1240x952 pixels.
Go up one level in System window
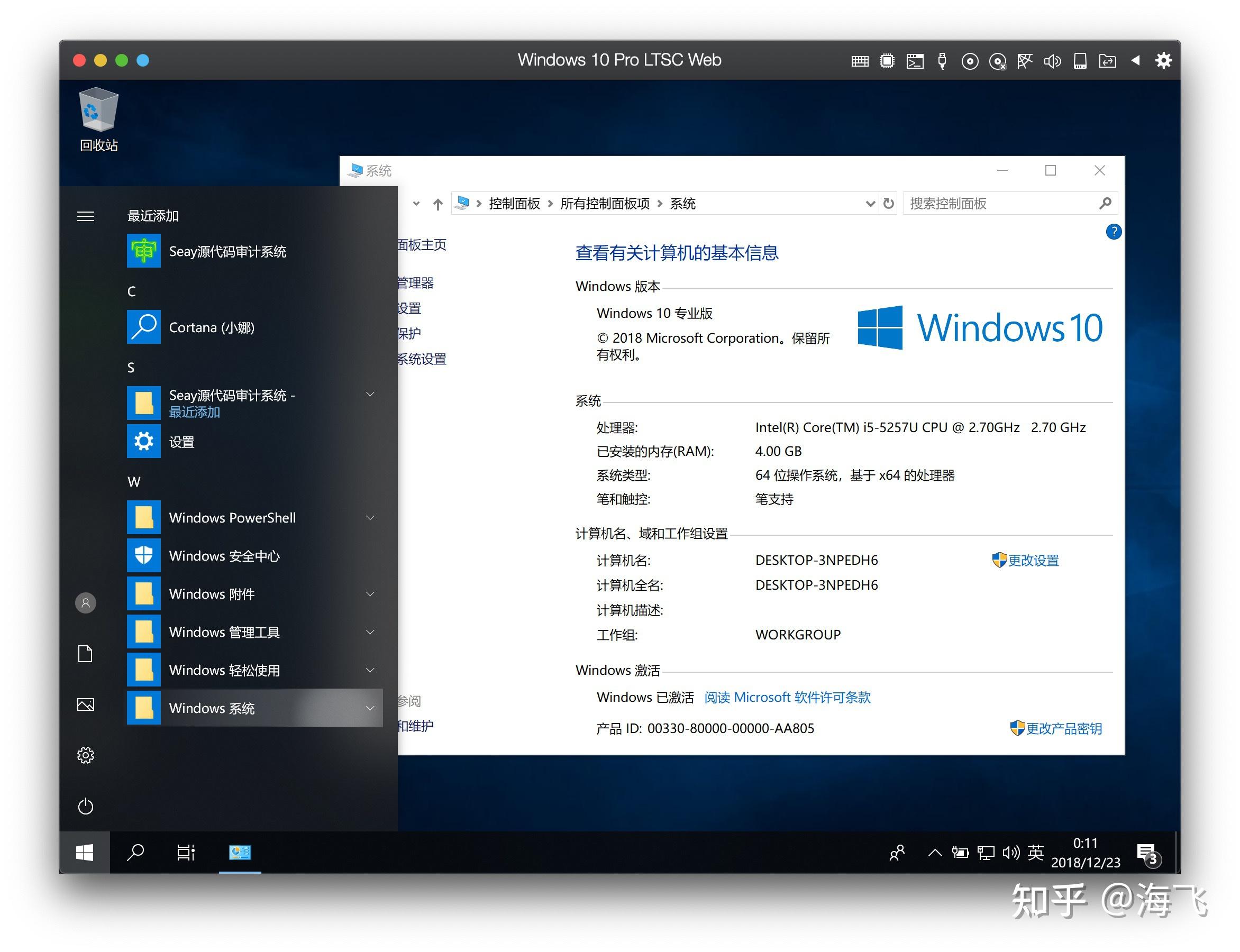(437, 204)
